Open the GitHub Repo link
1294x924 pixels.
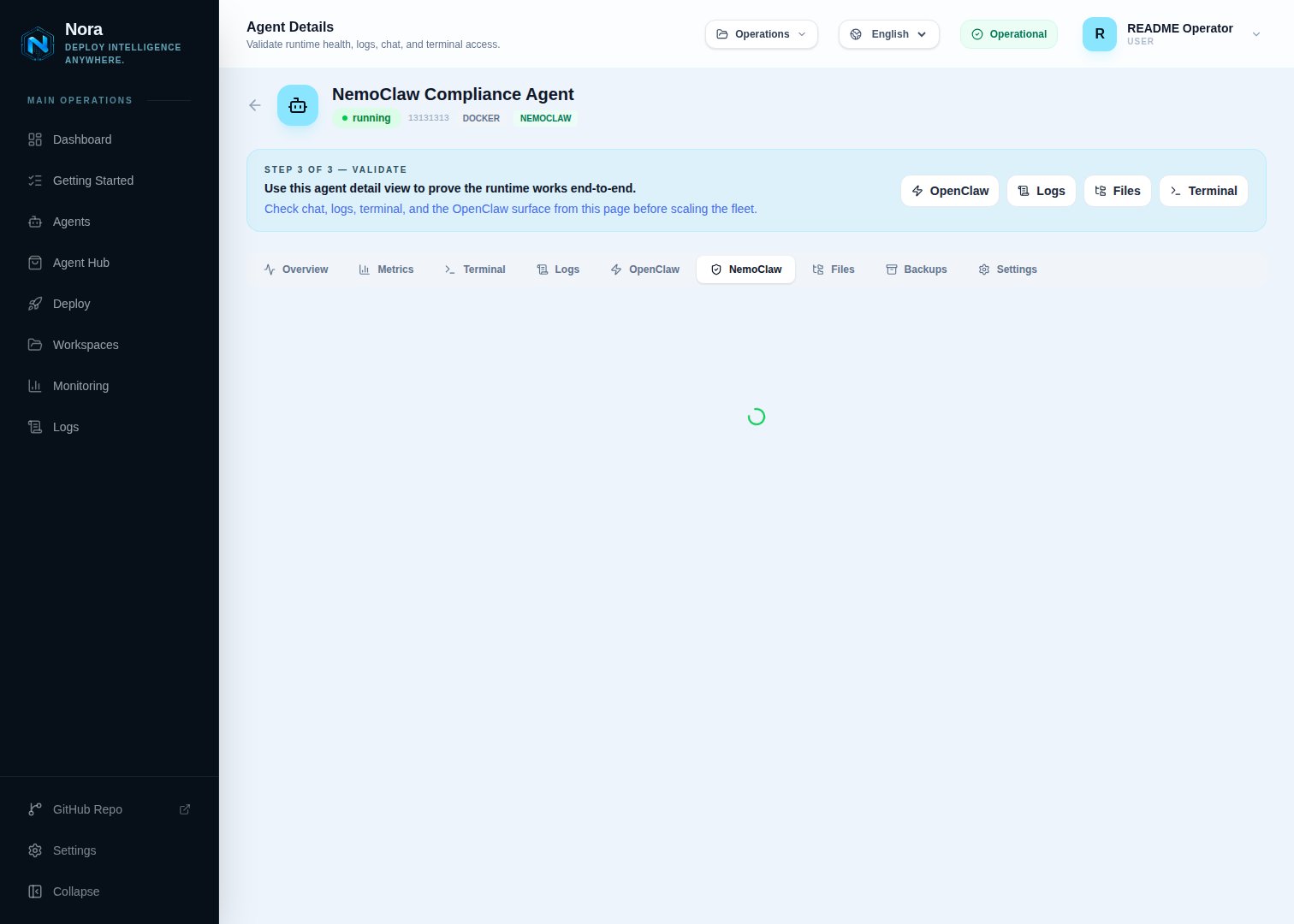110,809
